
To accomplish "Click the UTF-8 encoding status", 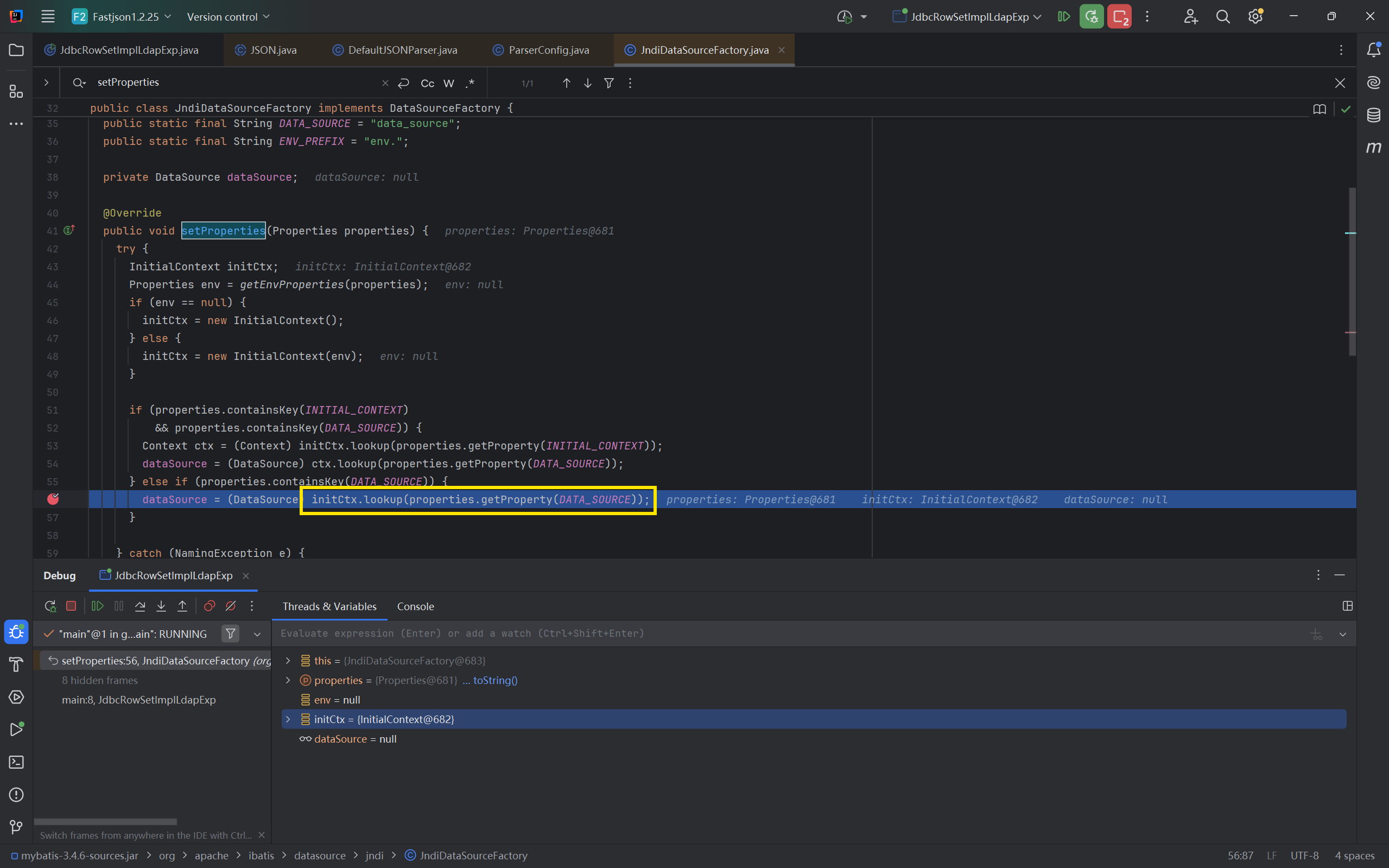I will pos(1305,856).
